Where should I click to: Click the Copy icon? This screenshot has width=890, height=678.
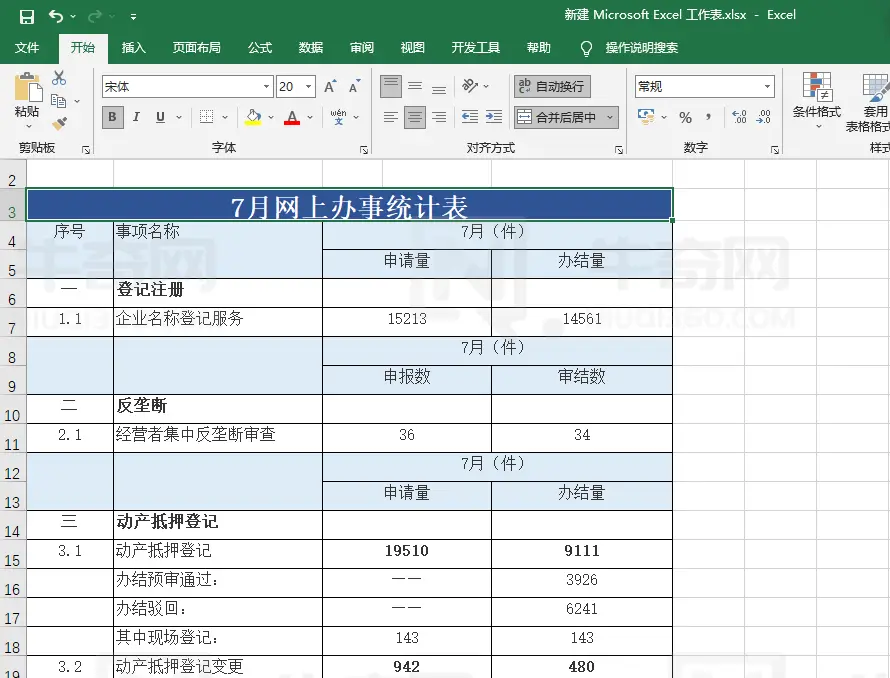pyautogui.click(x=58, y=101)
